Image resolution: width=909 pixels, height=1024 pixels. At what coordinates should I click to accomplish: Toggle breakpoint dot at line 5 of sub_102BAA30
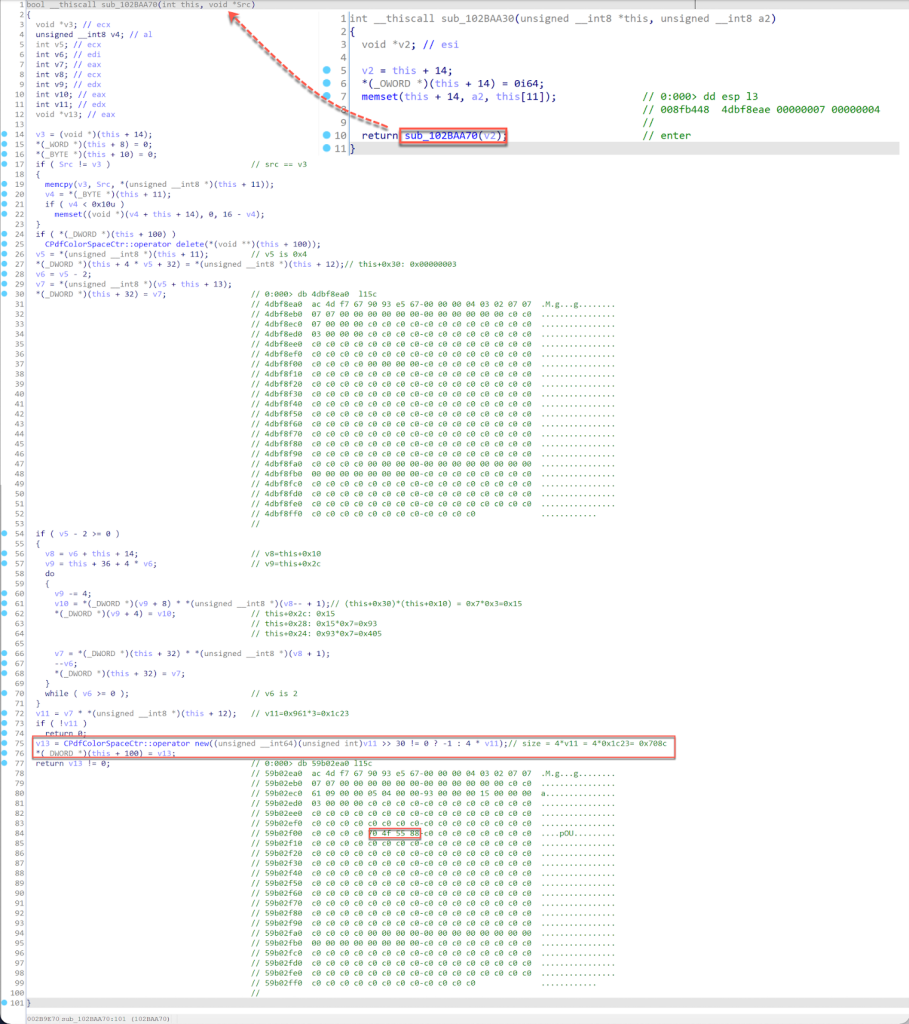[327, 70]
